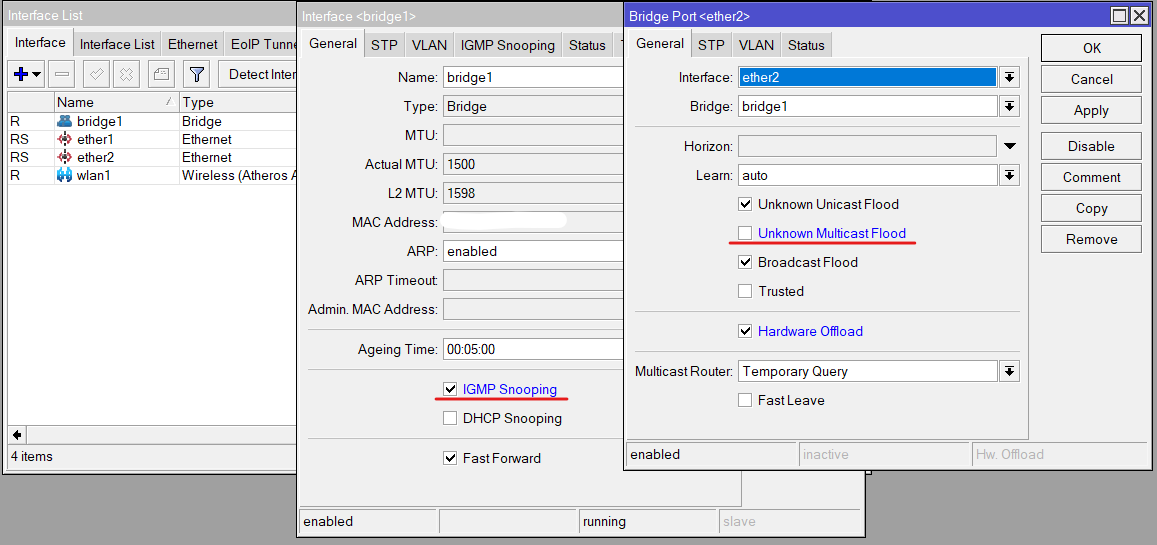Click the MTU input field
This screenshot has width=1157, height=545.
tap(533, 135)
